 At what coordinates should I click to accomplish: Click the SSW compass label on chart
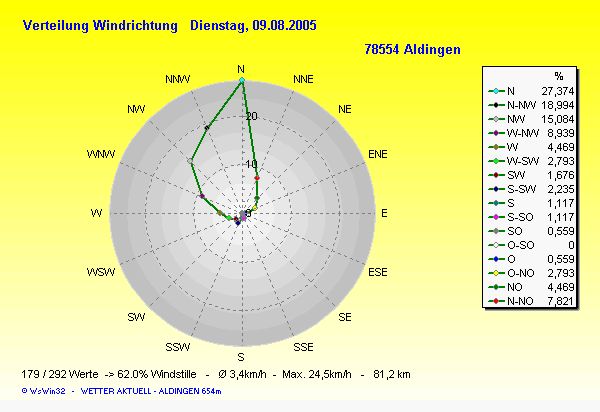[x=178, y=347]
